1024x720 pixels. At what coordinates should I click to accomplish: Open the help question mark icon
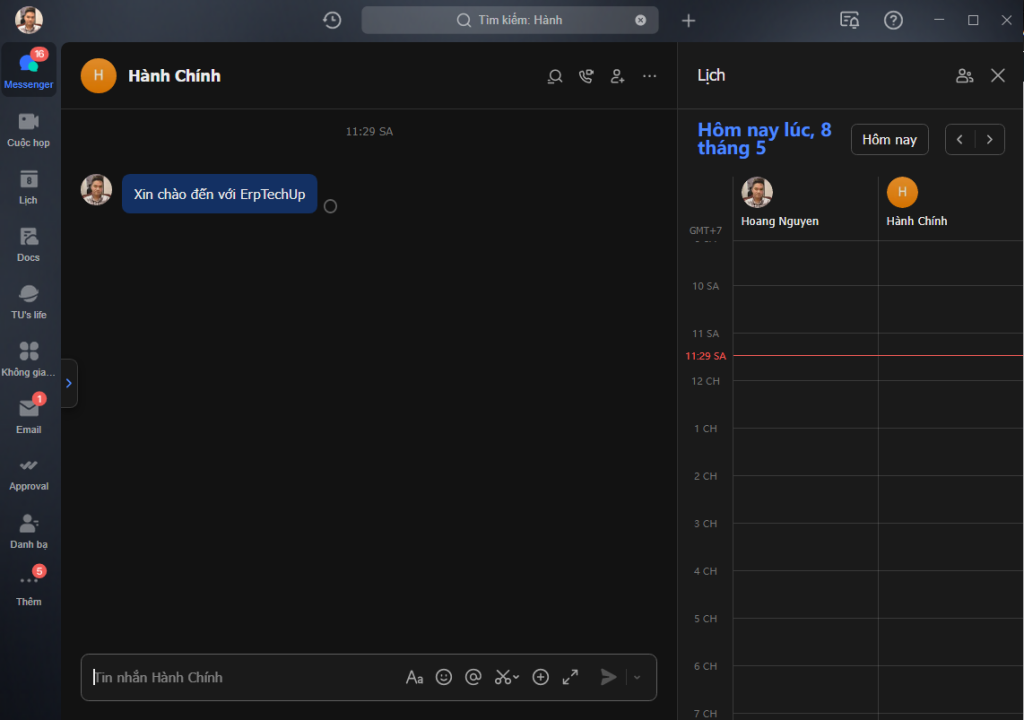pyautogui.click(x=893, y=20)
